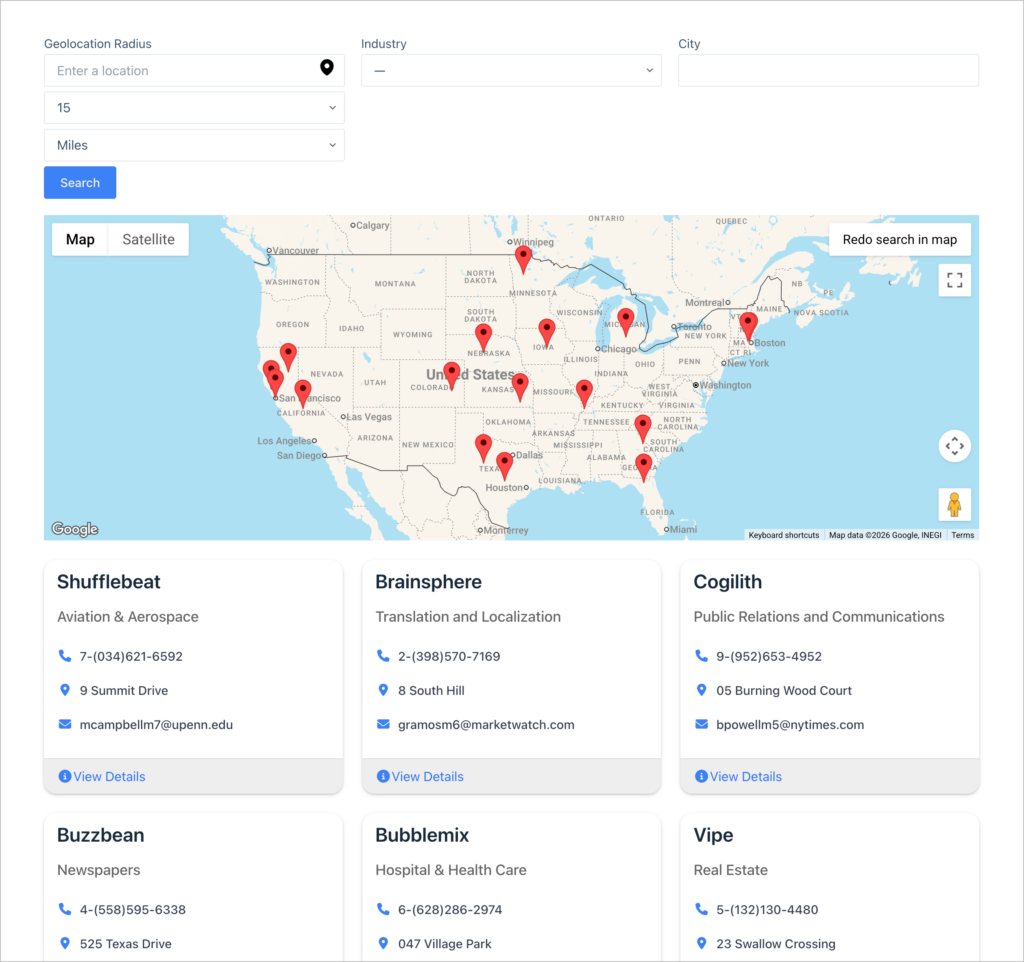Image resolution: width=1024 pixels, height=962 pixels.
Task: Click the phone icon on the Shufflebeat card
Action: pos(62,656)
